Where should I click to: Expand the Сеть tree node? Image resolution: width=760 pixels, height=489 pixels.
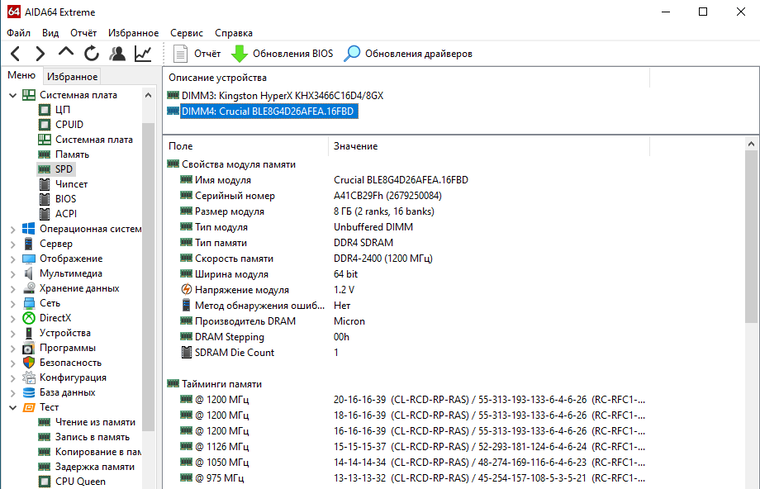click(x=13, y=303)
